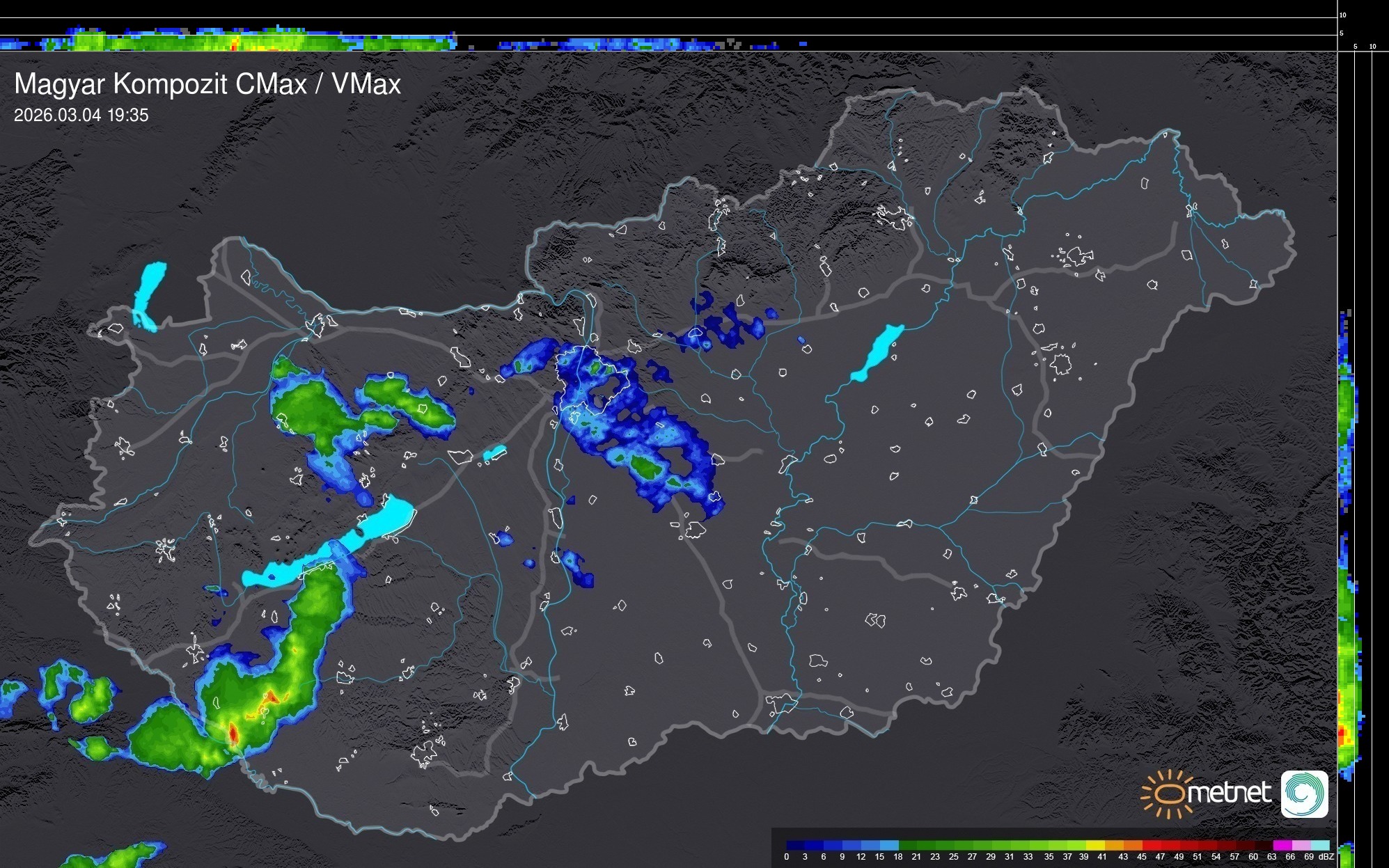
Task: Click the orange 43 dBZ legend swatch
Action: point(1132,845)
